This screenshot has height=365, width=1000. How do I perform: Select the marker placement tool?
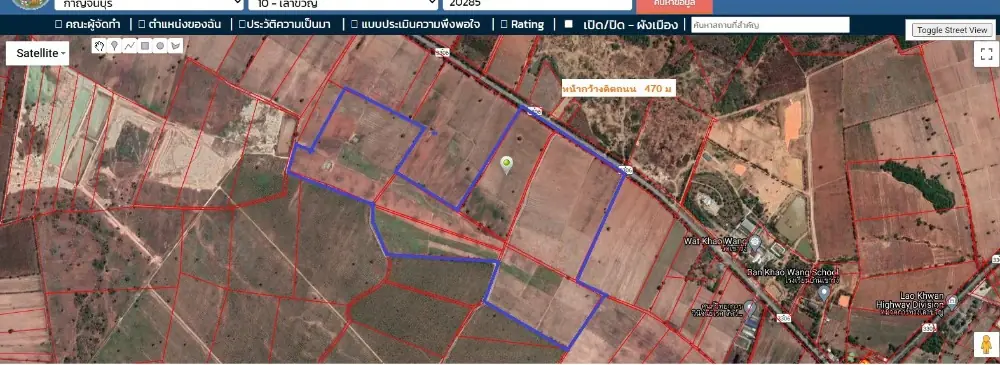pyautogui.click(x=115, y=45)
